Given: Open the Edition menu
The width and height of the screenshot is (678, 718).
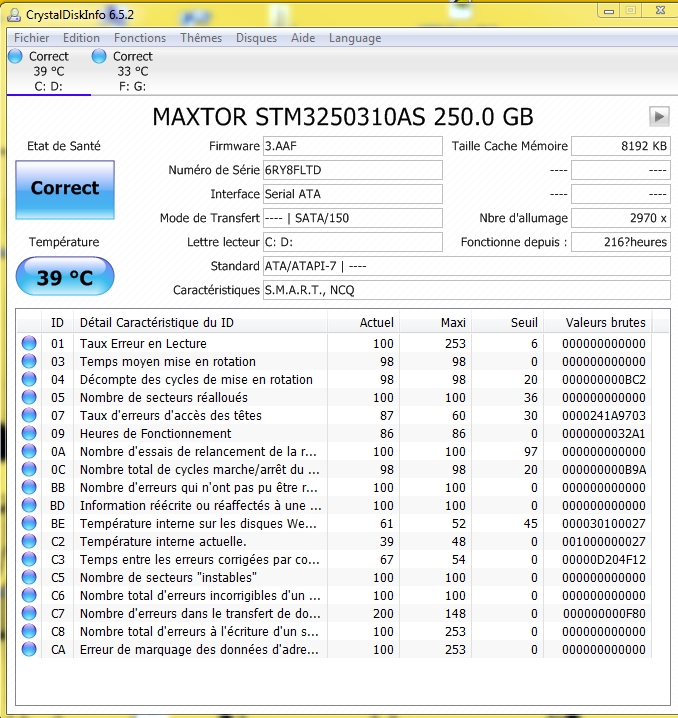Looking at the screenshot, I should tap(81, 38).
